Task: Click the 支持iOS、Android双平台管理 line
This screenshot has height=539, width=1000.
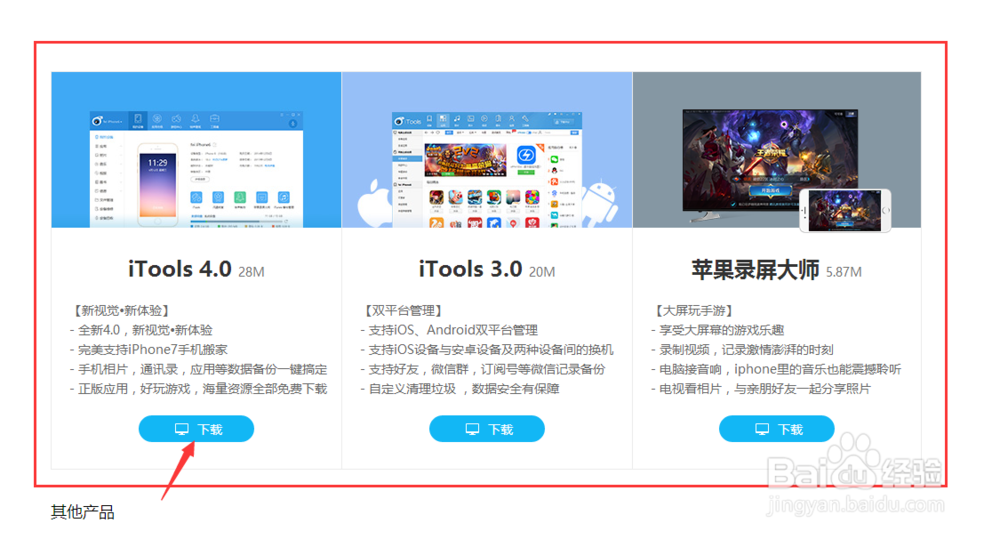Action: 450,330
